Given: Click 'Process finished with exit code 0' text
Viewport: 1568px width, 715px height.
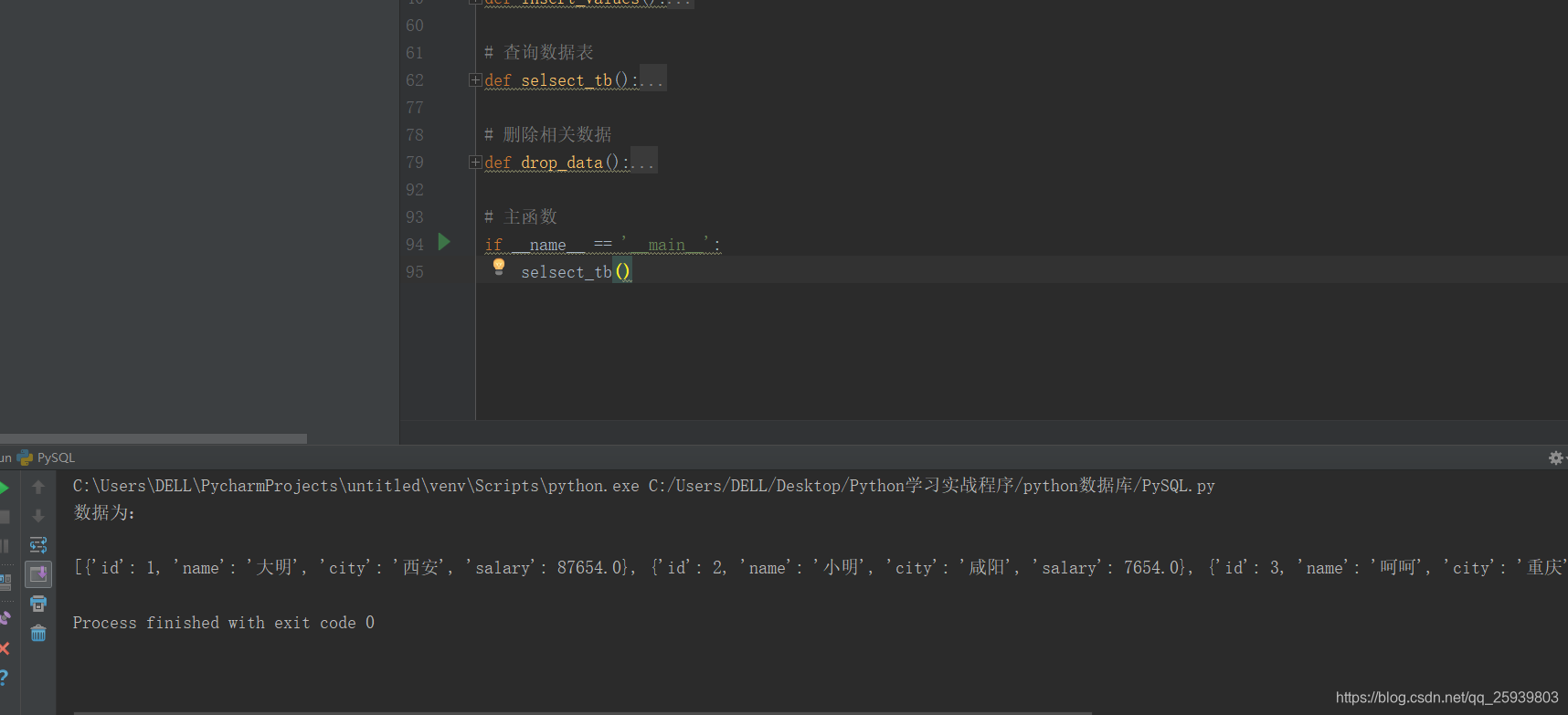Looking at the screenshot, I should pos(224,623).
